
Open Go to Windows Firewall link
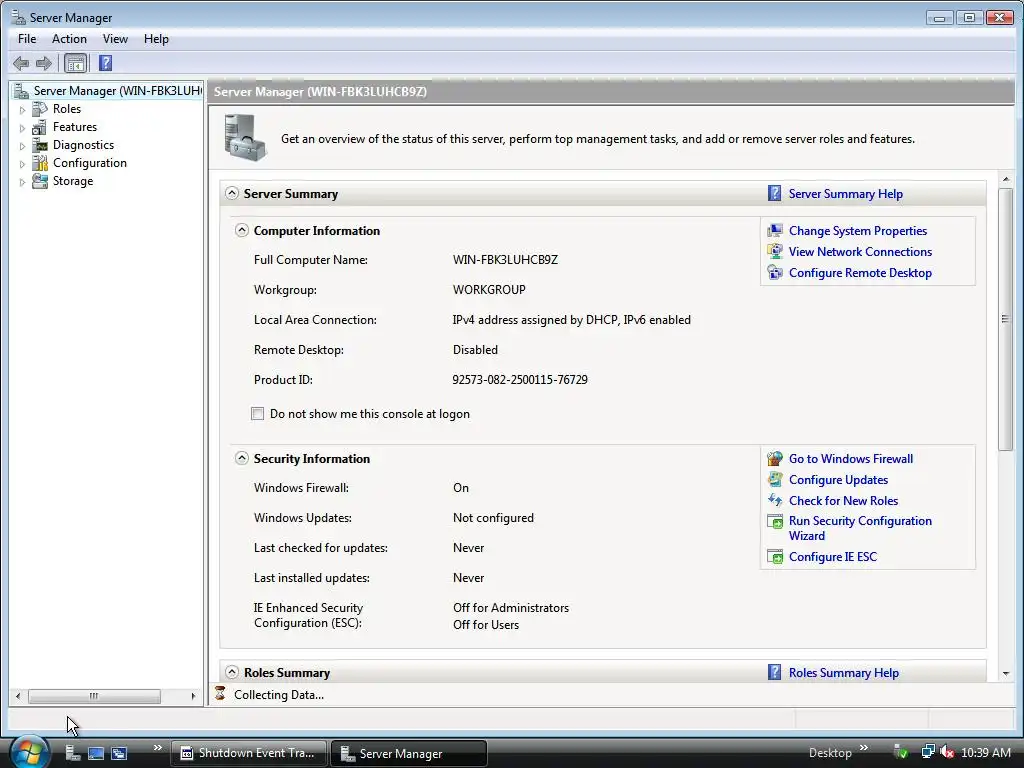pyautogui.click(x=850, y=458)
